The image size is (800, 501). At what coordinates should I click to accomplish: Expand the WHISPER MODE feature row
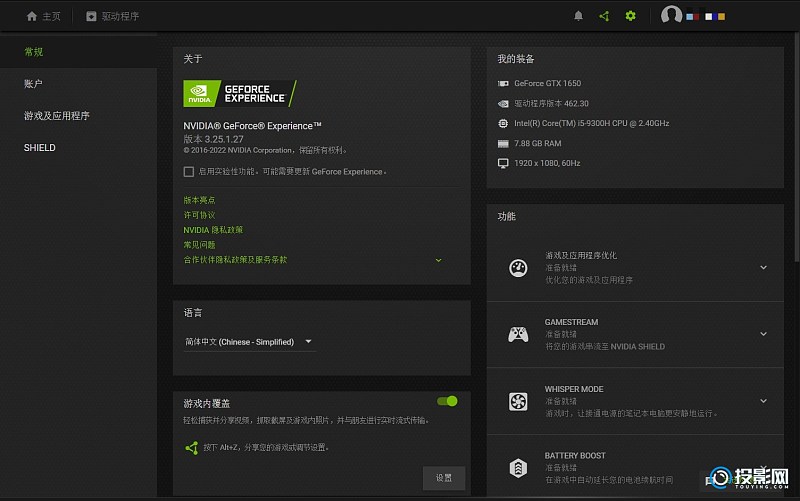point(763,401)
